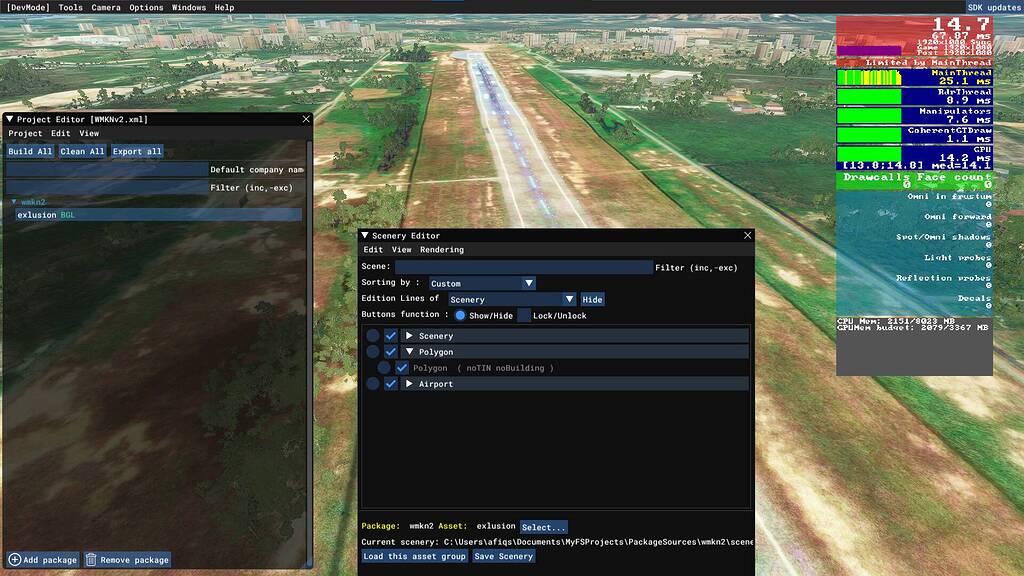Viewport: 1024px width, 576px height.
Task: Collapse the Project Editor using its title triangle
Action: pos(11,118)
